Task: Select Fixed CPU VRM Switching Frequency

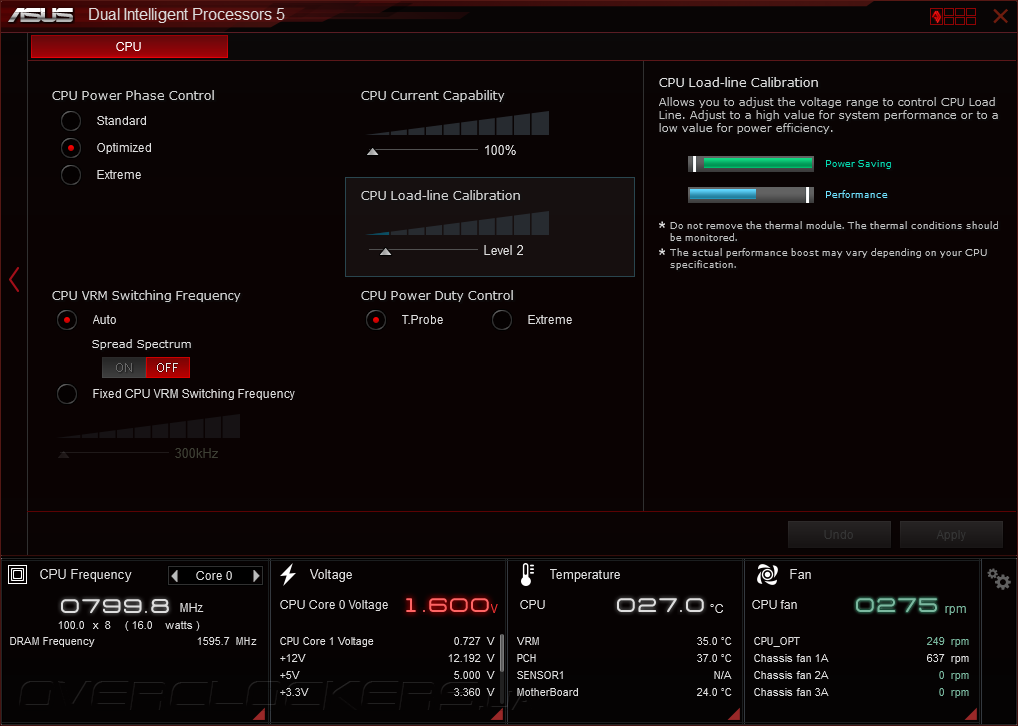Action: [67, 394]
